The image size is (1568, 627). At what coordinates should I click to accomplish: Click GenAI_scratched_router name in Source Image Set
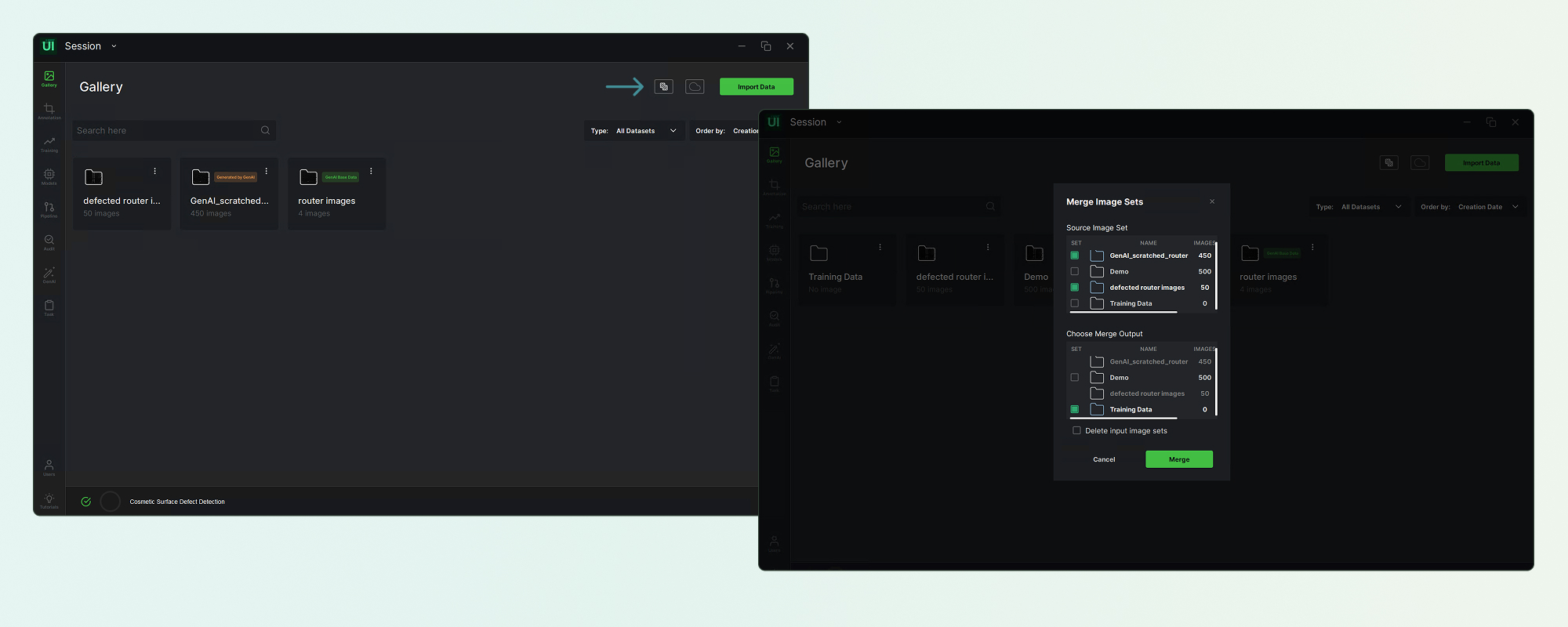(x=1149, y=256)
